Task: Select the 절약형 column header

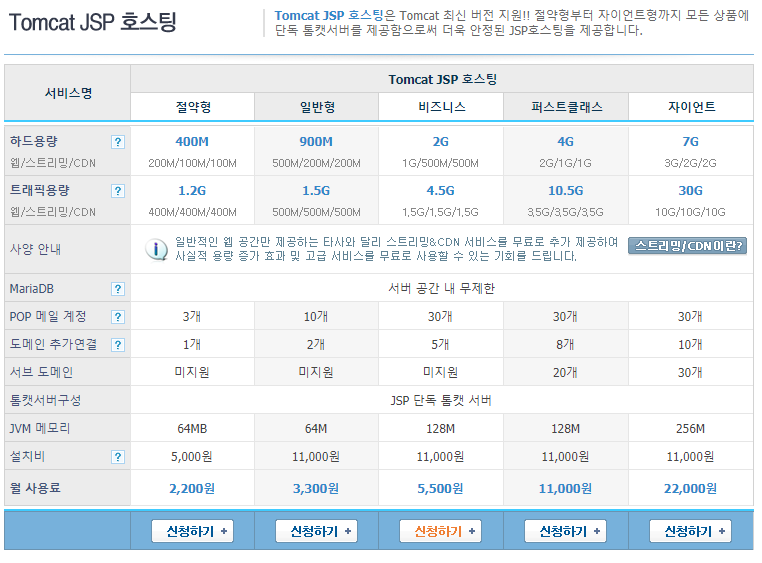Action: click(x=192, y=106)
